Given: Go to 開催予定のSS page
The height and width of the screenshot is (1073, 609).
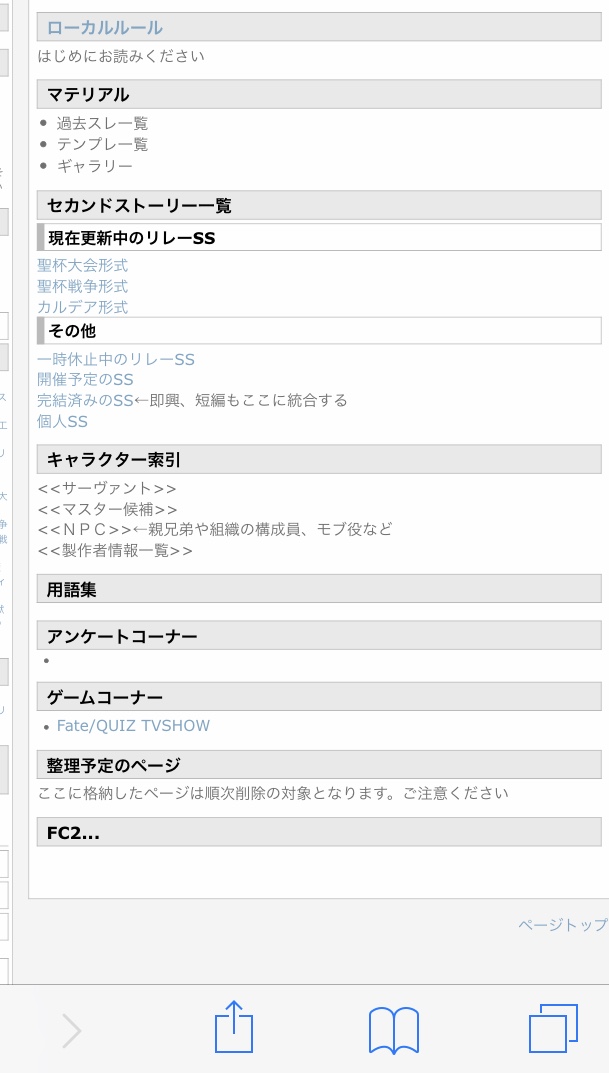Looking at the screenshot, I should pyautogui.click(x=85, y=380).
